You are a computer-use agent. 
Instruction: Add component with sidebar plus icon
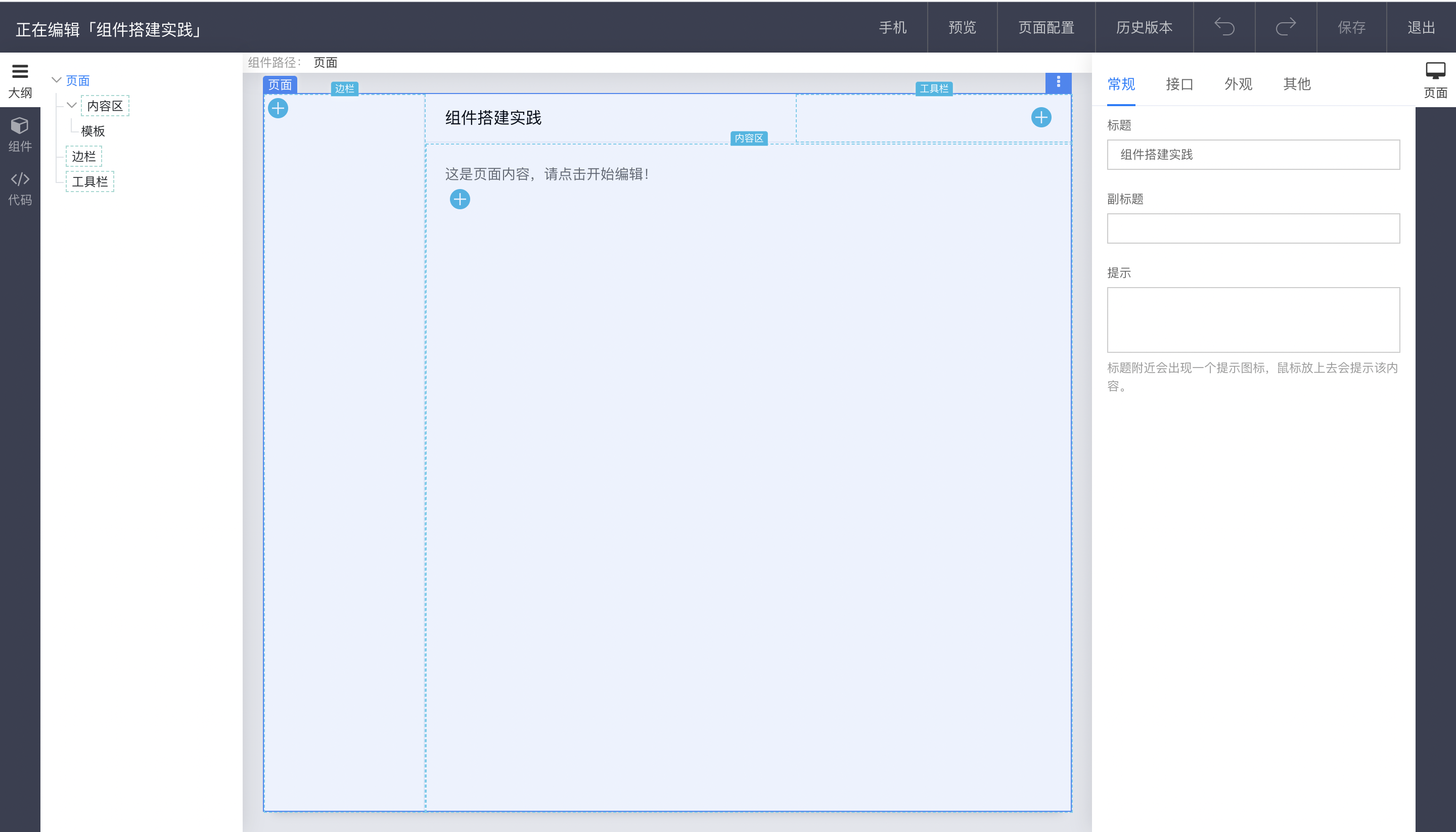[x=278, y=108]
